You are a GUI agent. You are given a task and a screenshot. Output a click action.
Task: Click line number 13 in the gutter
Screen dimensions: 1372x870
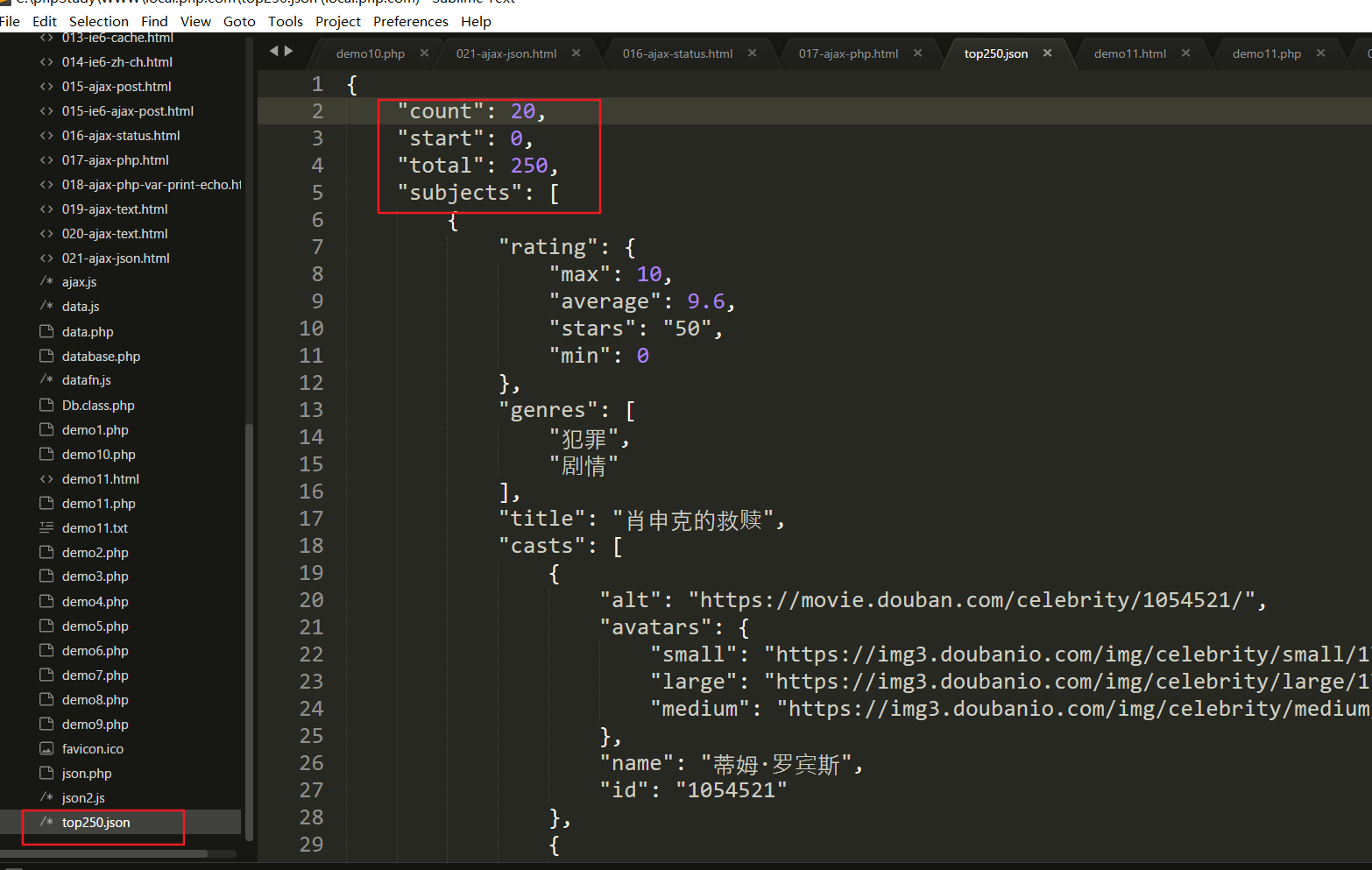[311, 410]
